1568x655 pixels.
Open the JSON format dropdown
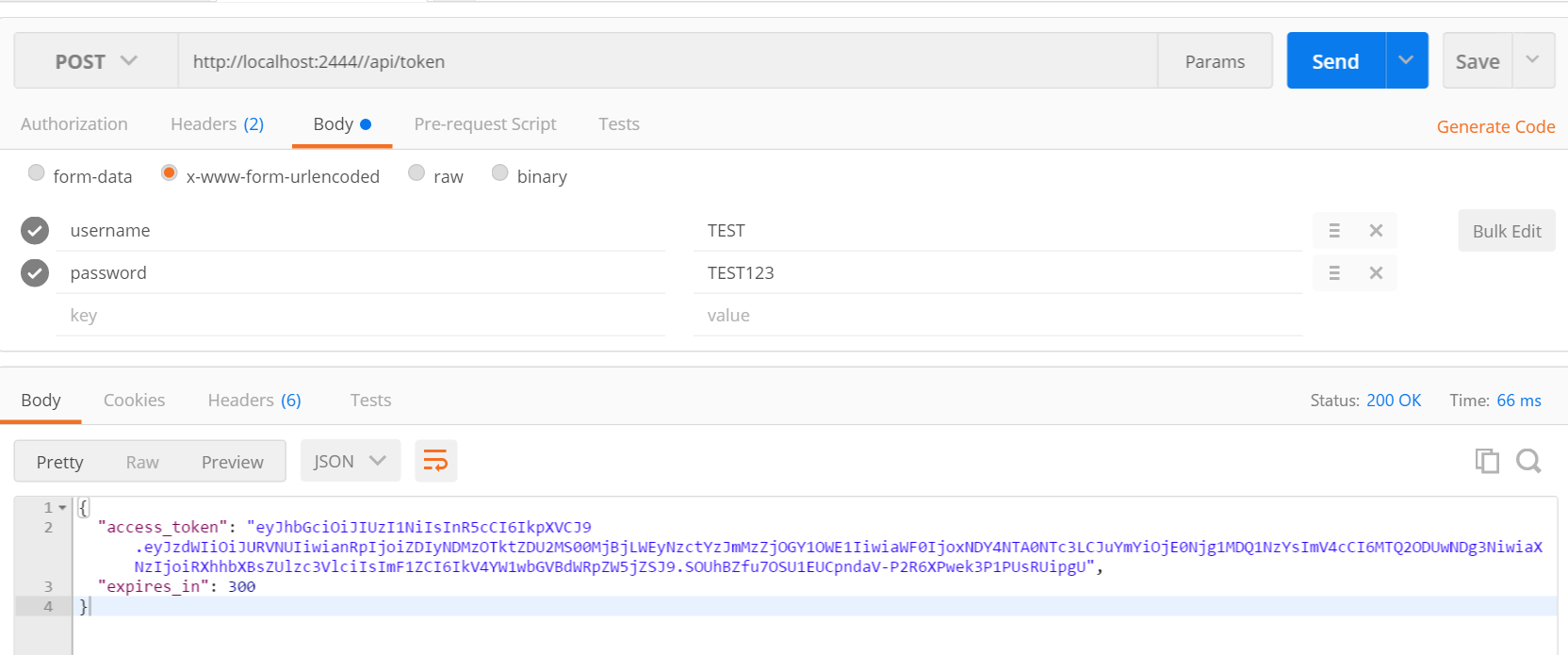pos(351,461)
